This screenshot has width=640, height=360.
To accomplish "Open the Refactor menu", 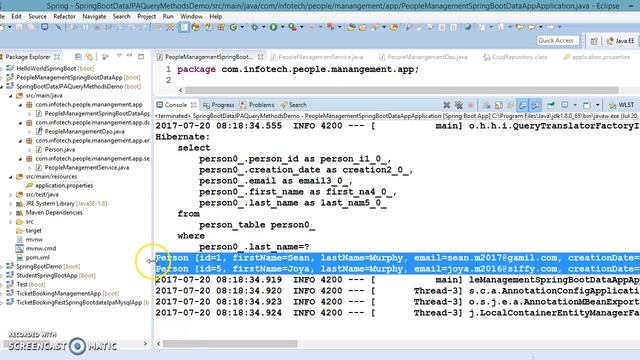I will 64,16.
